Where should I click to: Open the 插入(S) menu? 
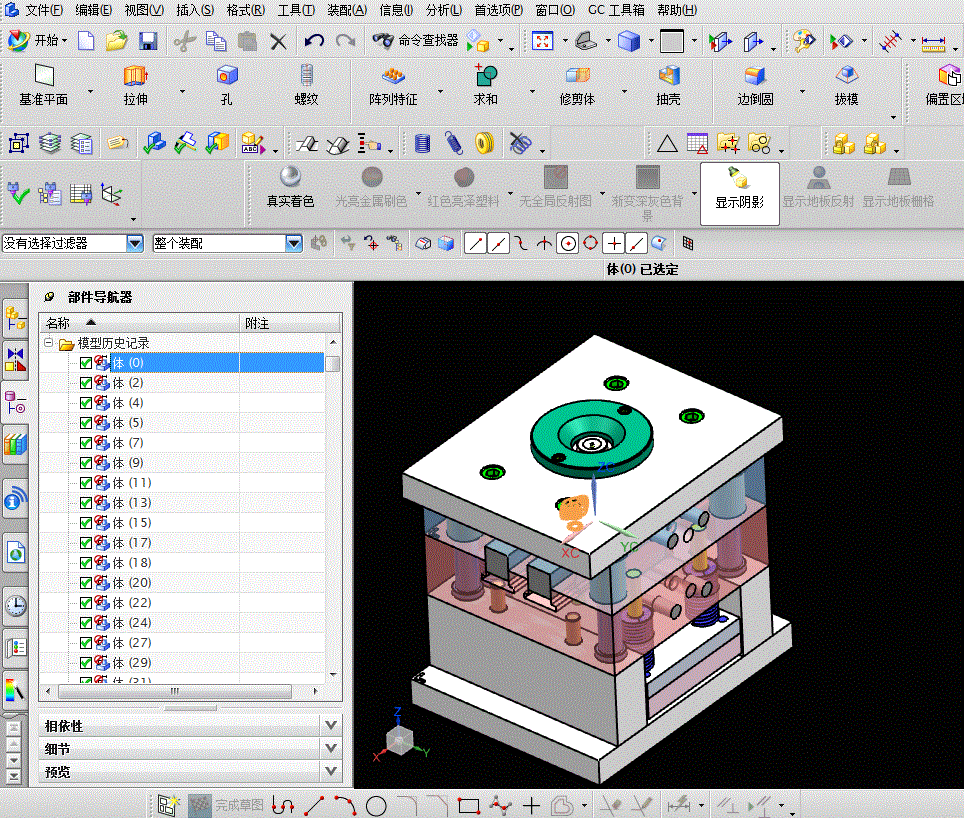click(194, 10)
